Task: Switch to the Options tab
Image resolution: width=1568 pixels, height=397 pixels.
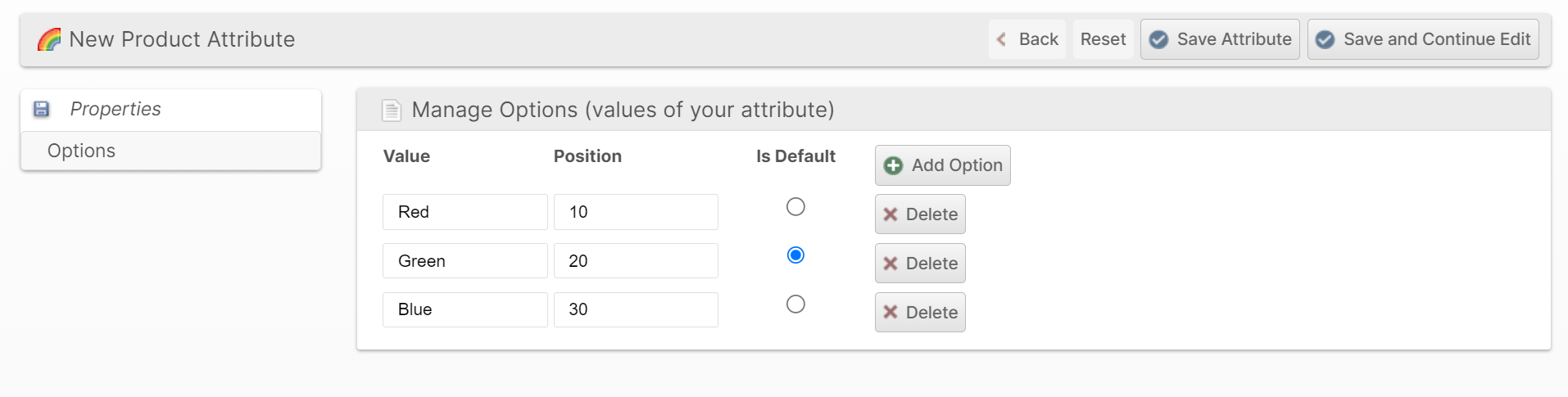Action: (82, 151)
